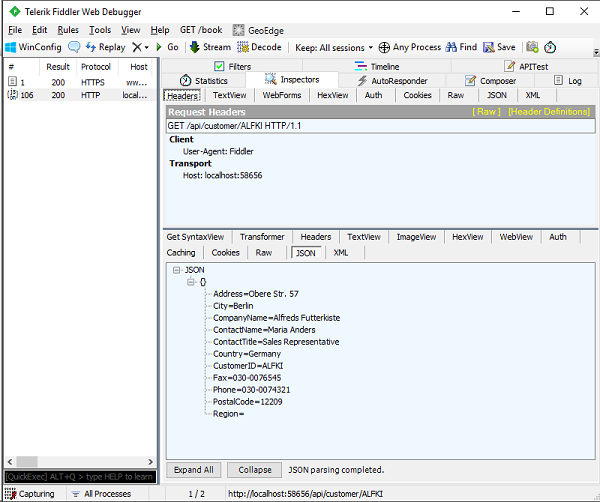This screenshot has width=600, height=502.
Task: Open the Log tab
Action: point(567,81)
